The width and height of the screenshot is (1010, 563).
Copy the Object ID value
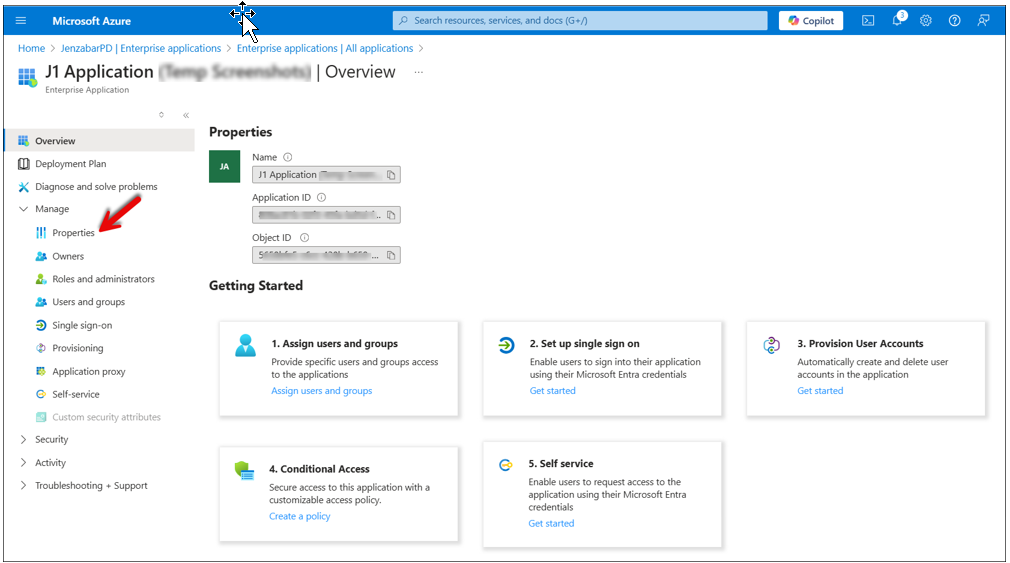(391, 255)
